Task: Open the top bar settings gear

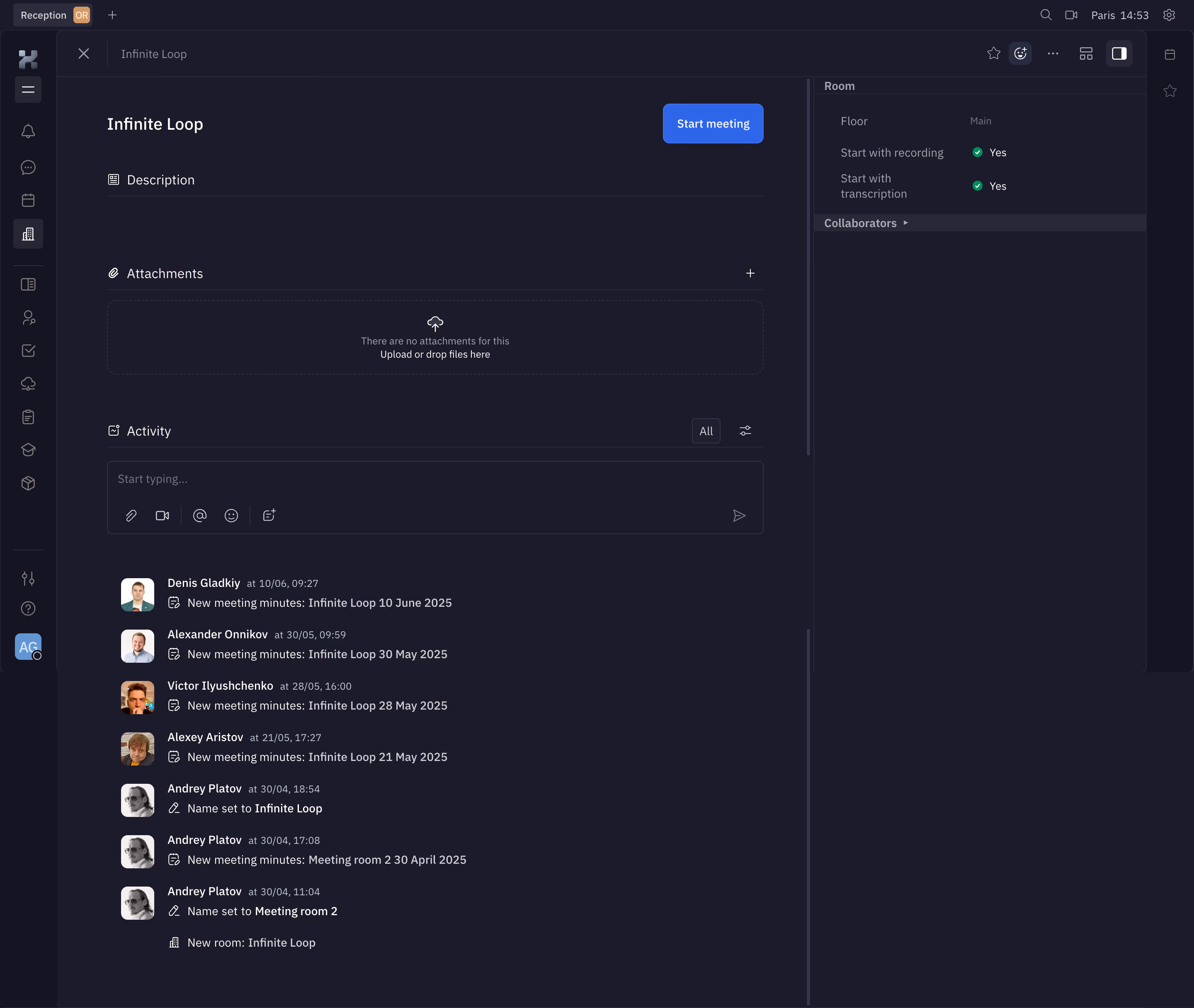Action: 1170,15
